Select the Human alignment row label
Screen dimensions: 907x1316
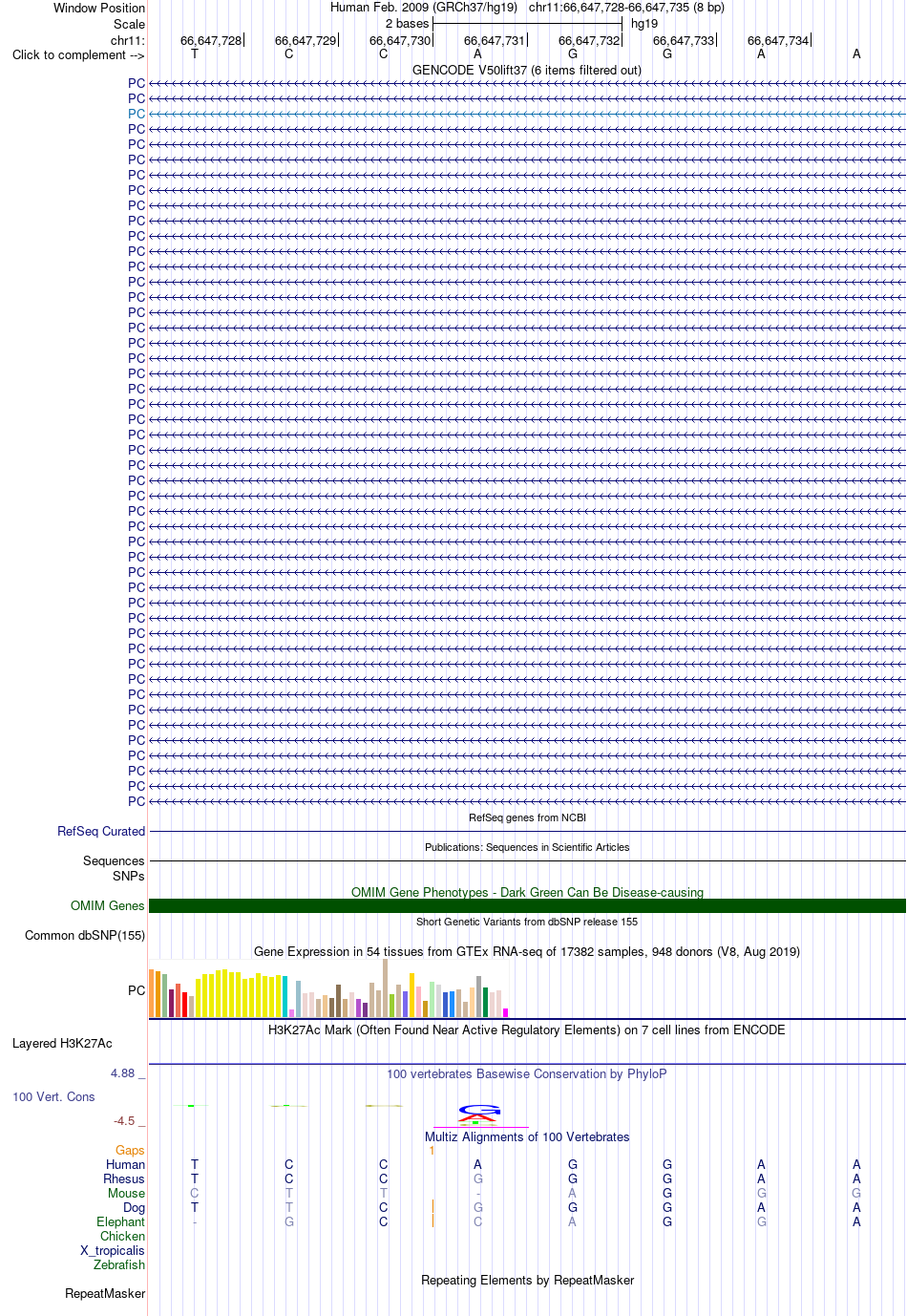[125, 1164]
